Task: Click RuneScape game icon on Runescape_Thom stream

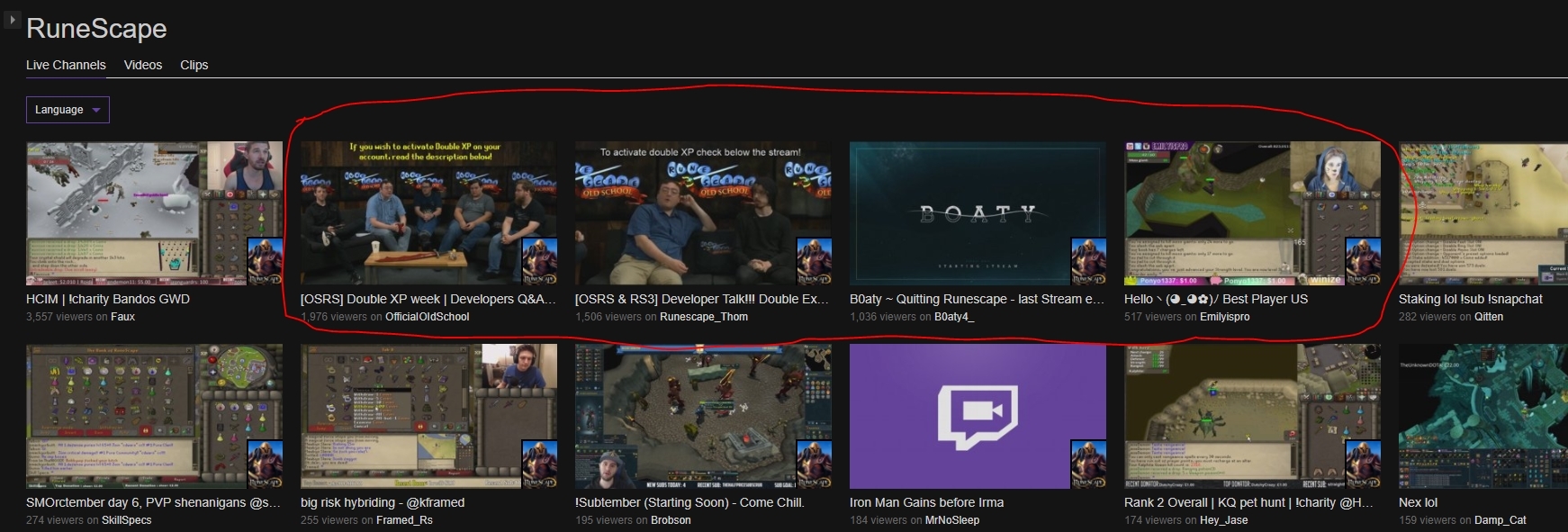Action: 814,261
